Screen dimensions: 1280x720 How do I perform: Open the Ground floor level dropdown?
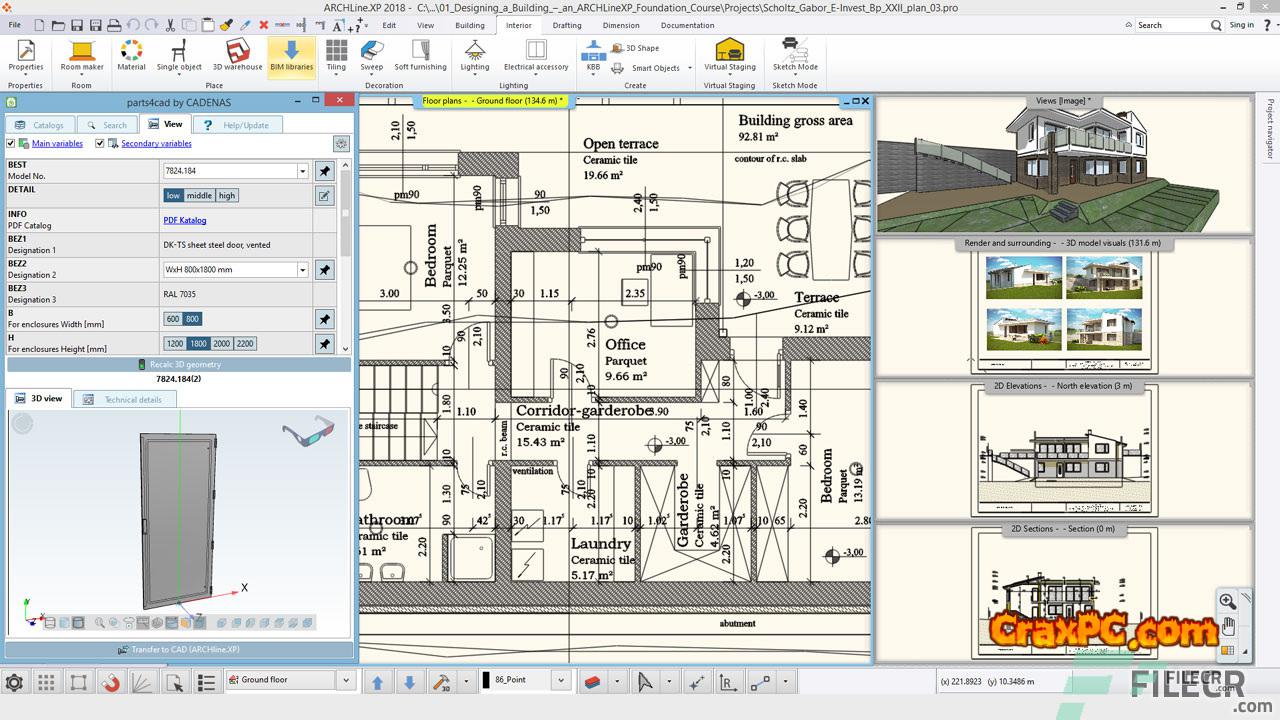pyautogui.click(x=346, y=680)
